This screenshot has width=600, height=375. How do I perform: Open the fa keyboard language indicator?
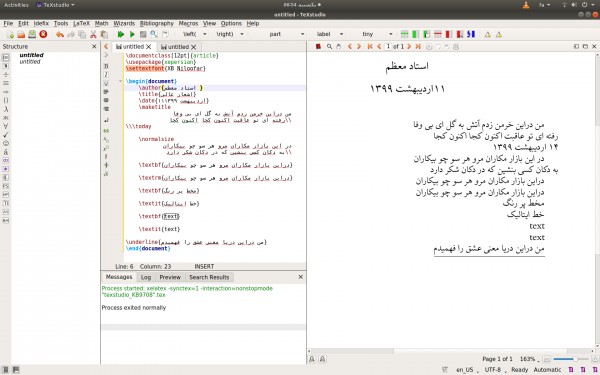point(544,5)
